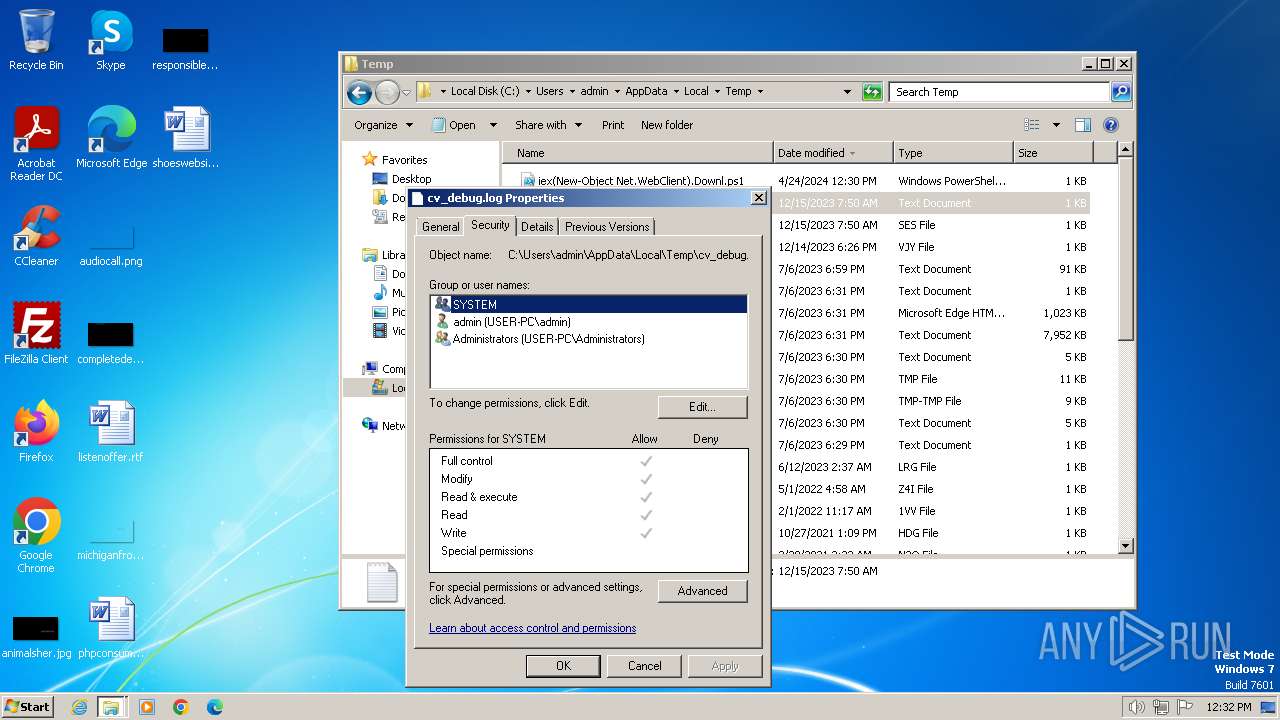Viewport: 1280px width, 720px height.
Task: Sort by Type column header
Action: coord(953,153)
